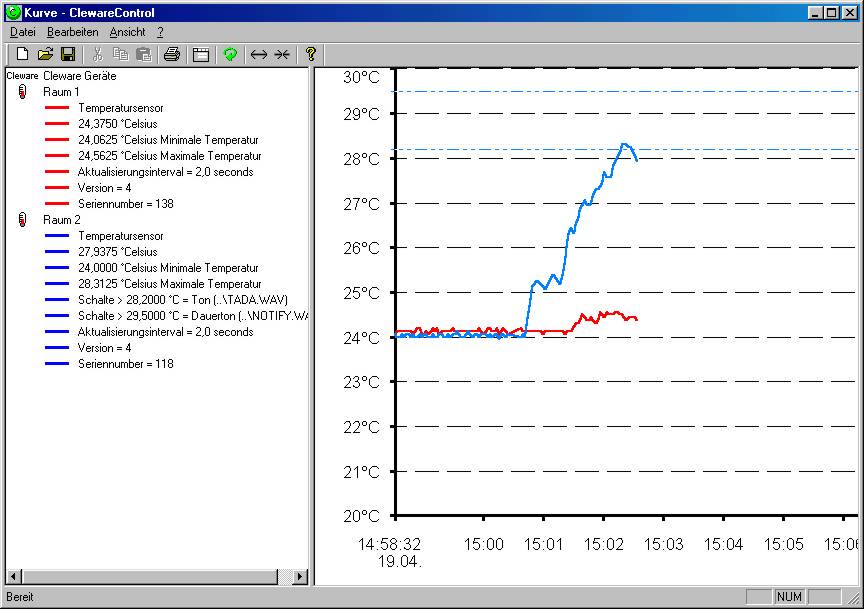
Task: Select the Raum 1 thermometer icon
Action: 22,91
